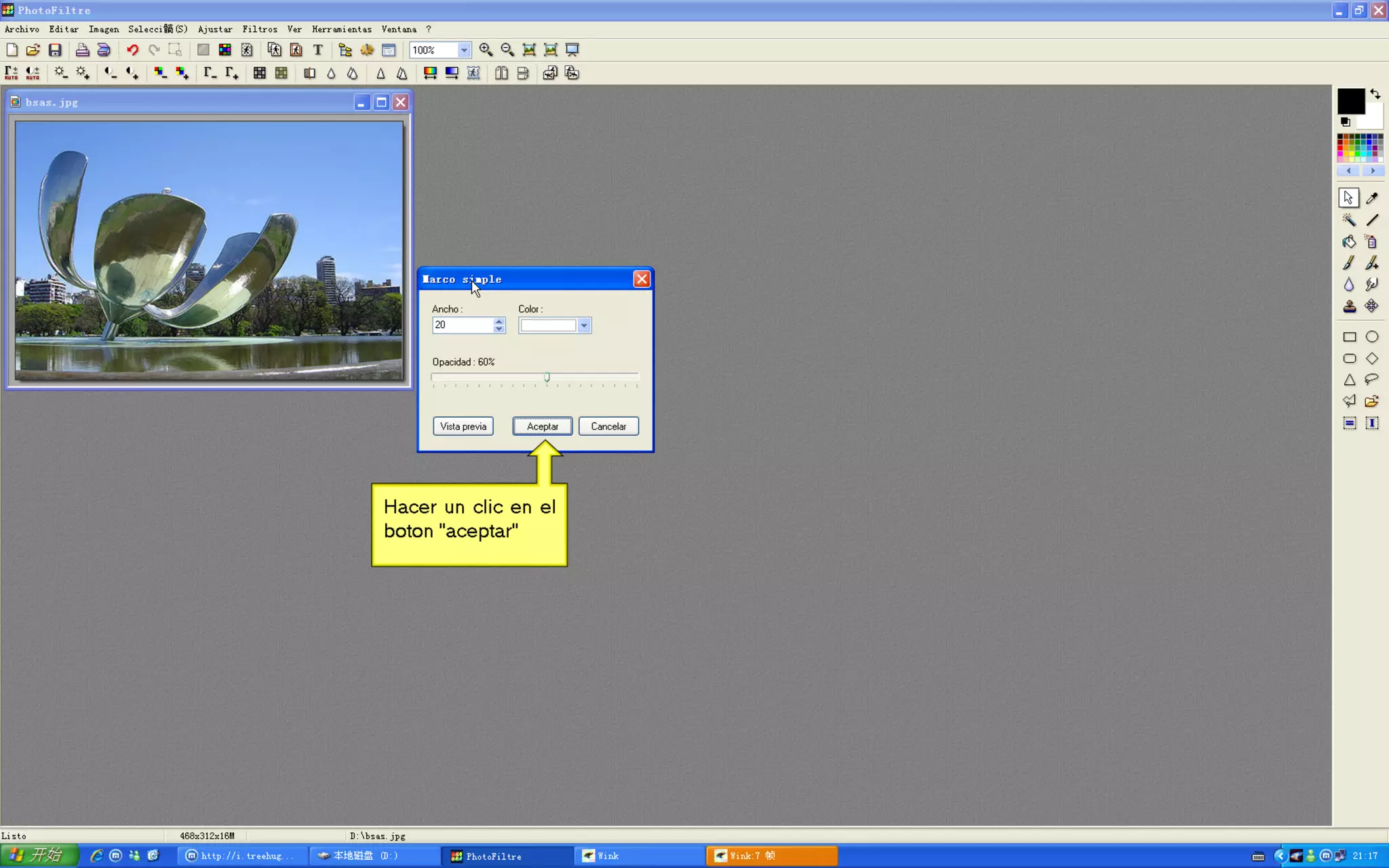Decrease contrast with half-circle minus icon
Viewport: 1389px width, 868px height.
(111, 73)
